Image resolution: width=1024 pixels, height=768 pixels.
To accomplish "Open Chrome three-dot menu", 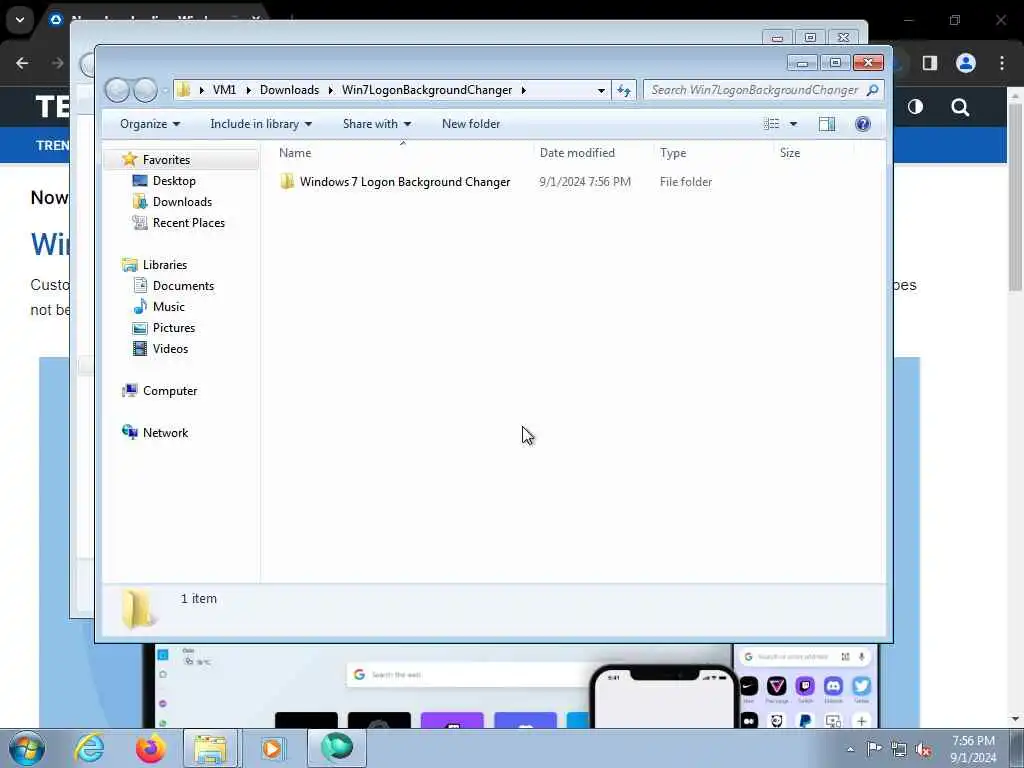I will [1002, 63].
